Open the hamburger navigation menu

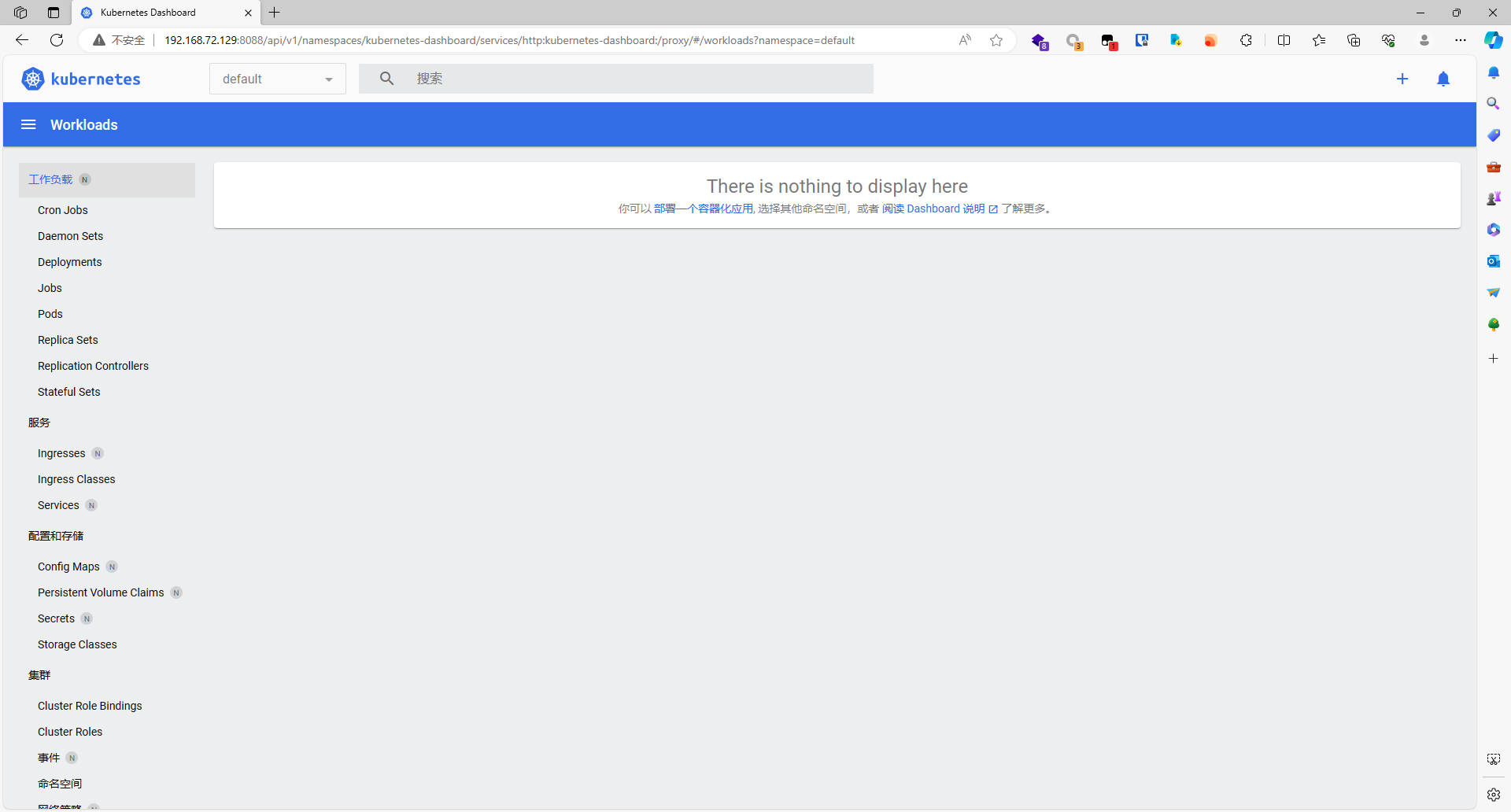(28, 124)
